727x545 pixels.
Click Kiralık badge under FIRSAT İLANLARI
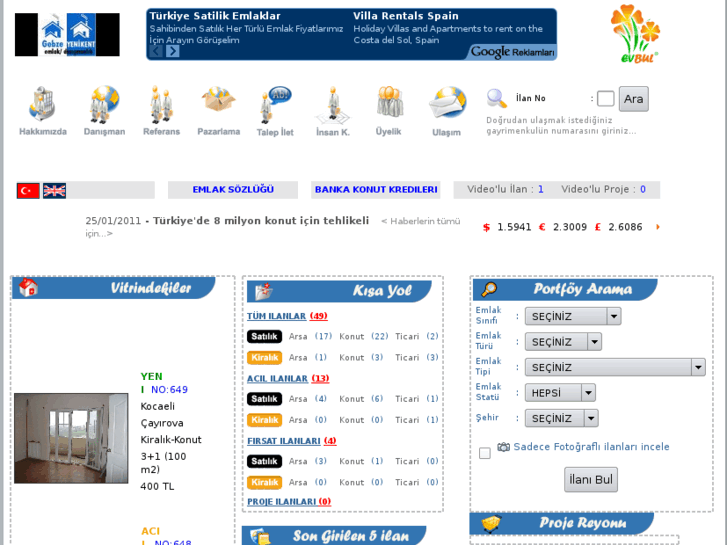pos(264,482)
